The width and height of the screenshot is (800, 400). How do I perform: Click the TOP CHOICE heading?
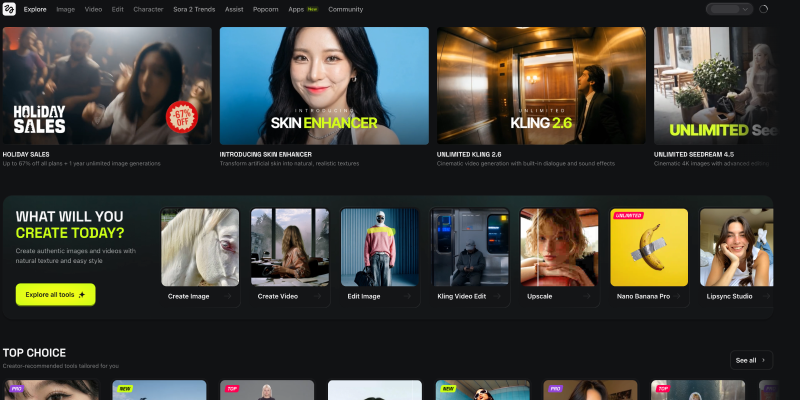[34, 353]
